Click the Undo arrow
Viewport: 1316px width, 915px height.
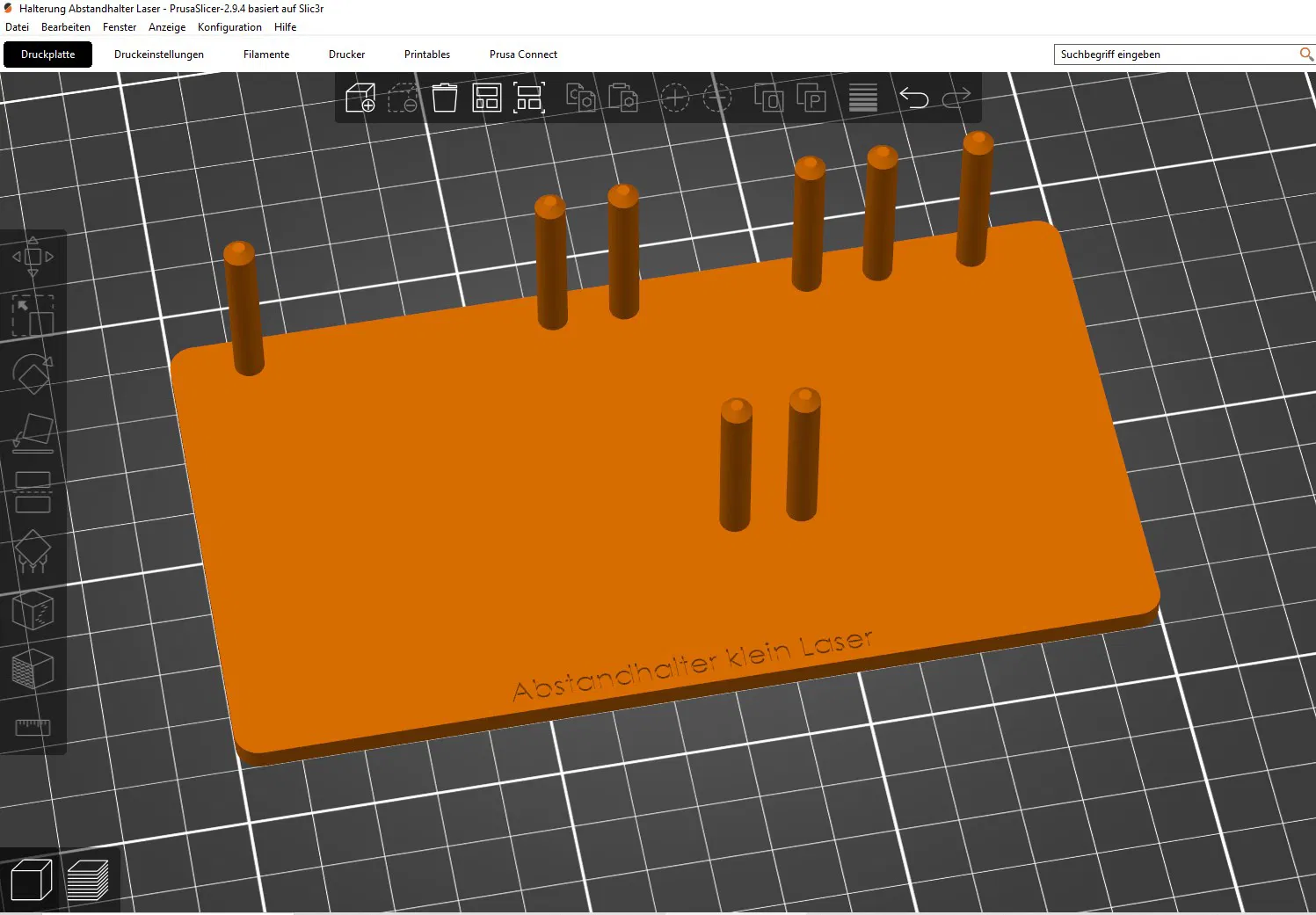914,98
